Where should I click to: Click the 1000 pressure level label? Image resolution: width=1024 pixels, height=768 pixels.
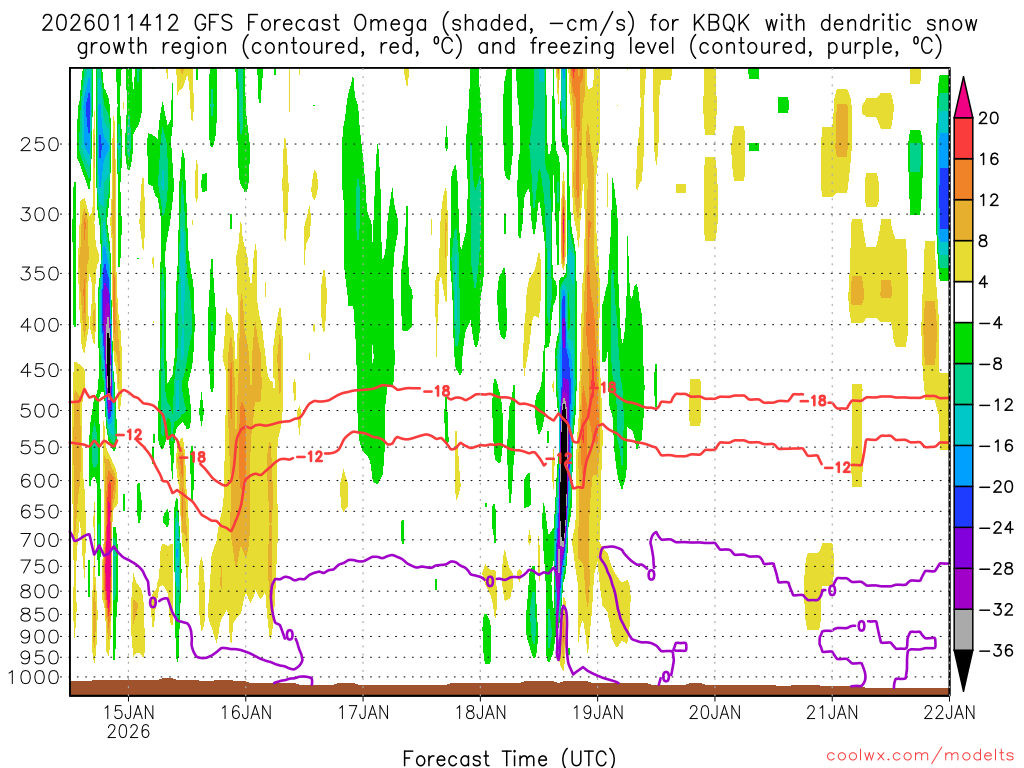click(34, 678)
